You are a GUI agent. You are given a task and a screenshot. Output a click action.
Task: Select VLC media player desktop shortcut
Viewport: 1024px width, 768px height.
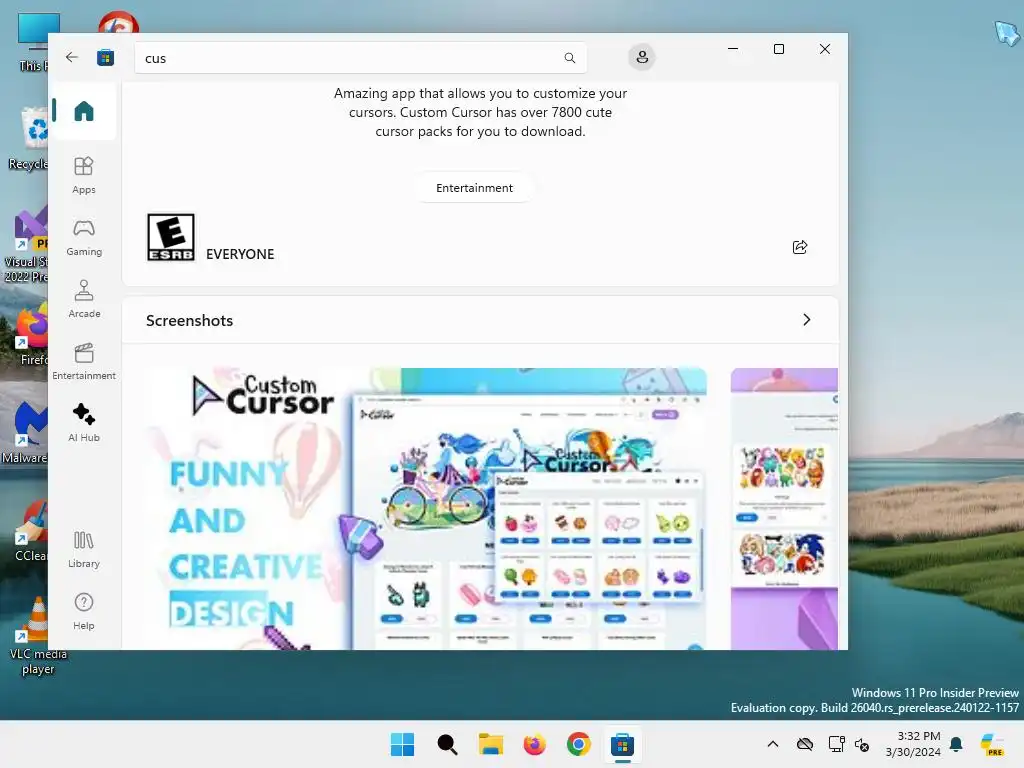[x=38, y=636]
